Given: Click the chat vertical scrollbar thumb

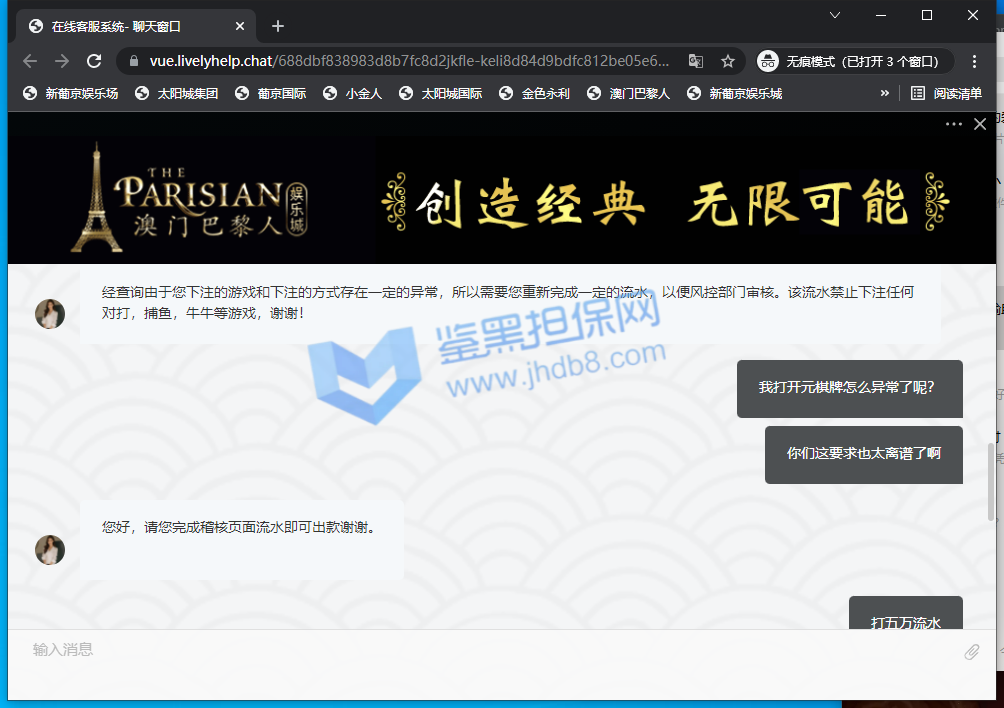Looking at the screenshot, I should (991, 482).
